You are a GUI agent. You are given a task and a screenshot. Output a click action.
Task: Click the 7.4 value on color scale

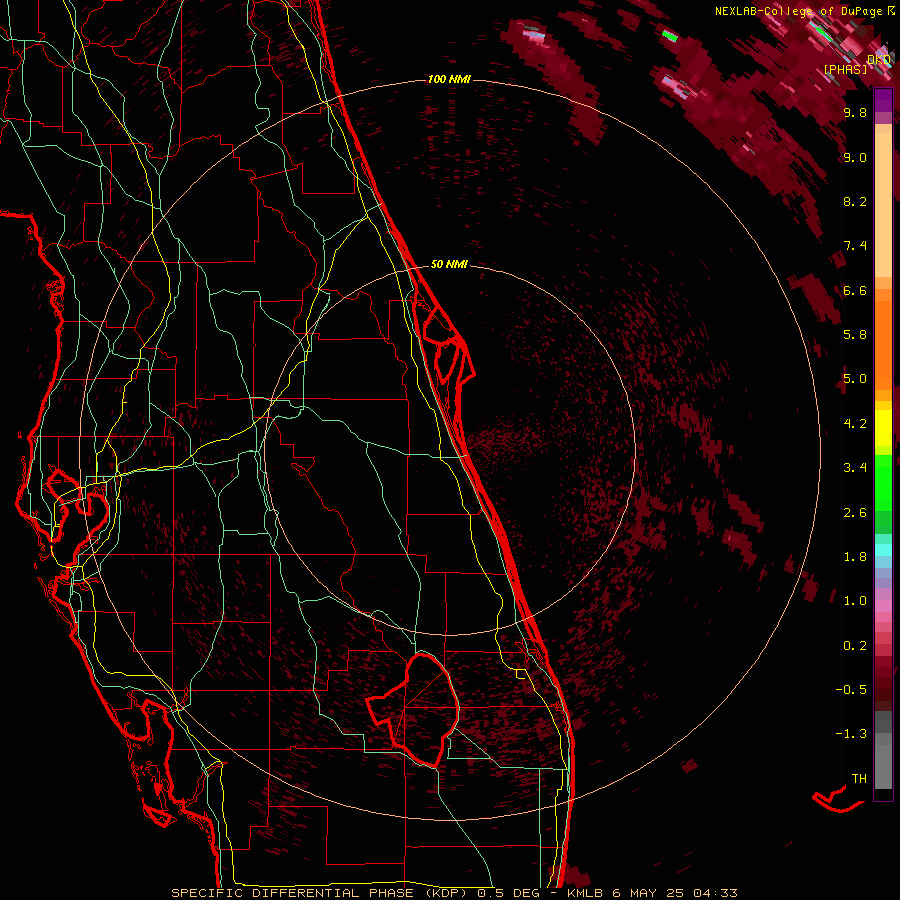point(855,246)
